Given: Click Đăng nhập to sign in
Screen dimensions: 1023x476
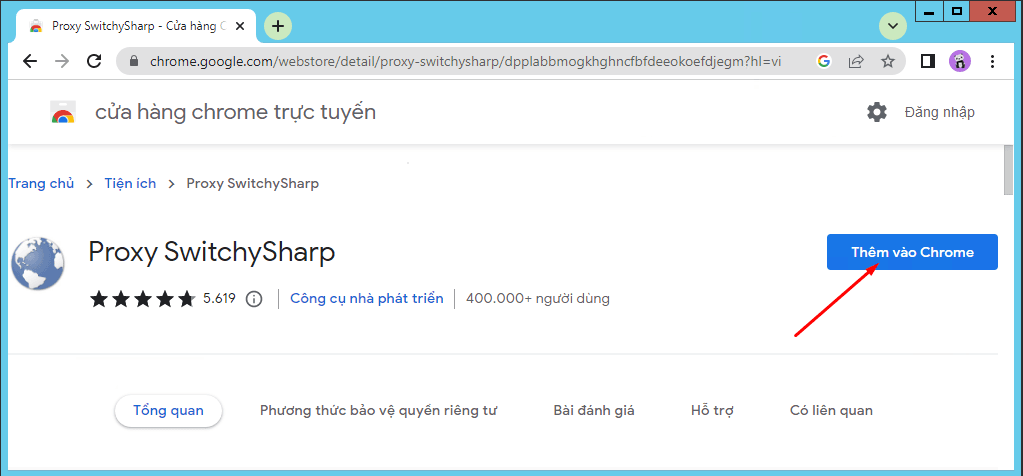Looking at the screenshot, I should tap(939, 112).
